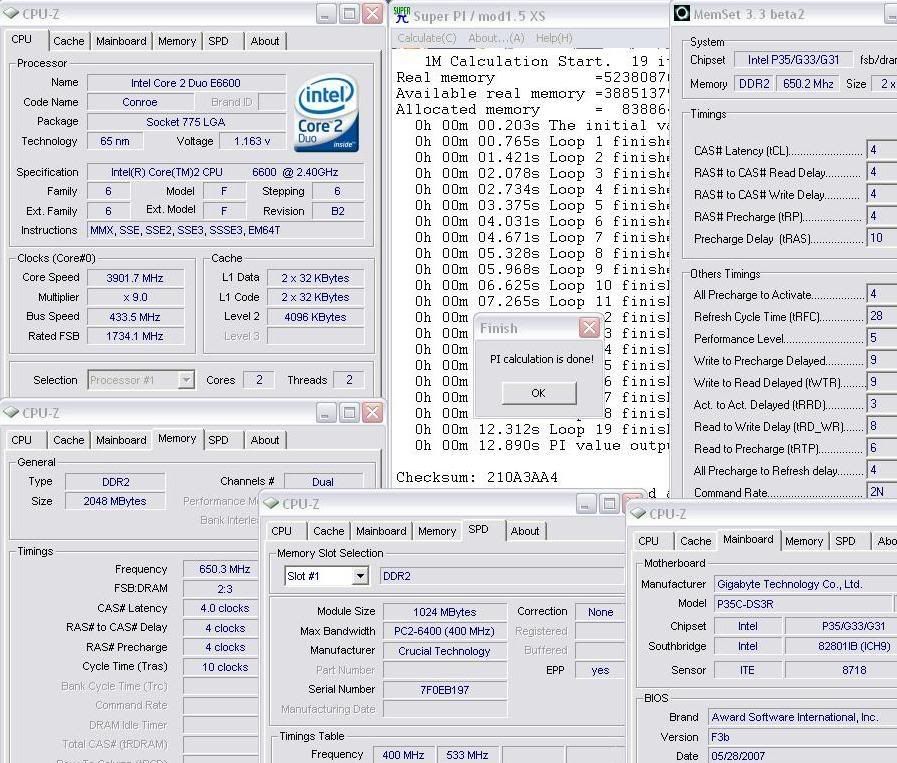The width and height of the screenshot is (897, 763).
Task: Open MemSet Write to Read Delayed (tWTR) dropdown
Action: [882, 382]
